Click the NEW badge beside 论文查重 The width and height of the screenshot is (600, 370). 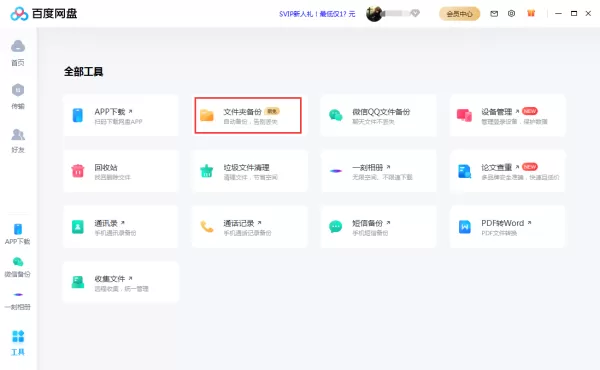pyautogui.click(x=530, y=167)
